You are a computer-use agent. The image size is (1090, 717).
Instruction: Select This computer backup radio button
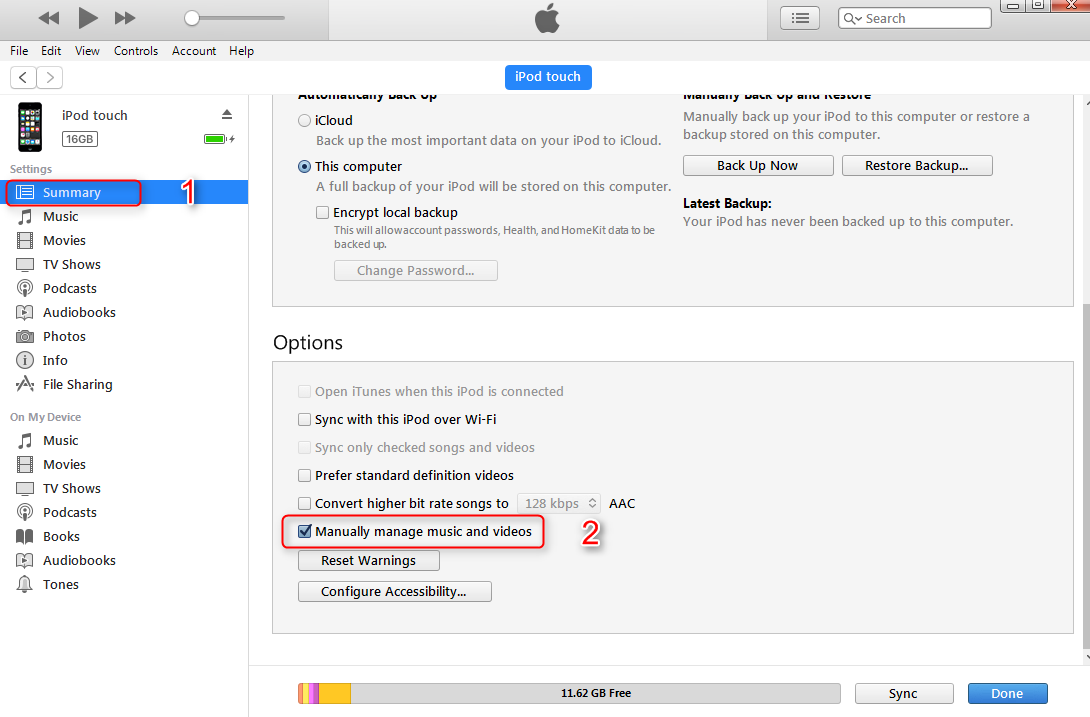pos(304,167)
